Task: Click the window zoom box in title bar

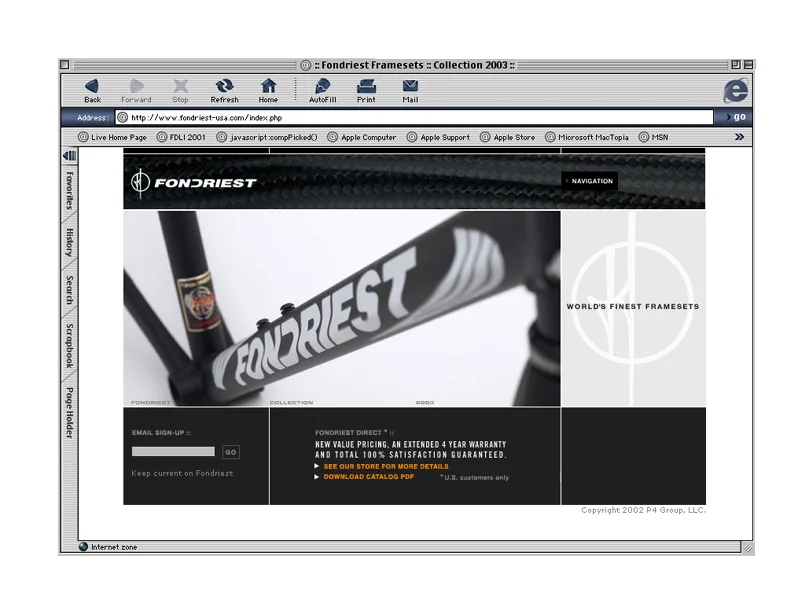Action: pos(736,65)
